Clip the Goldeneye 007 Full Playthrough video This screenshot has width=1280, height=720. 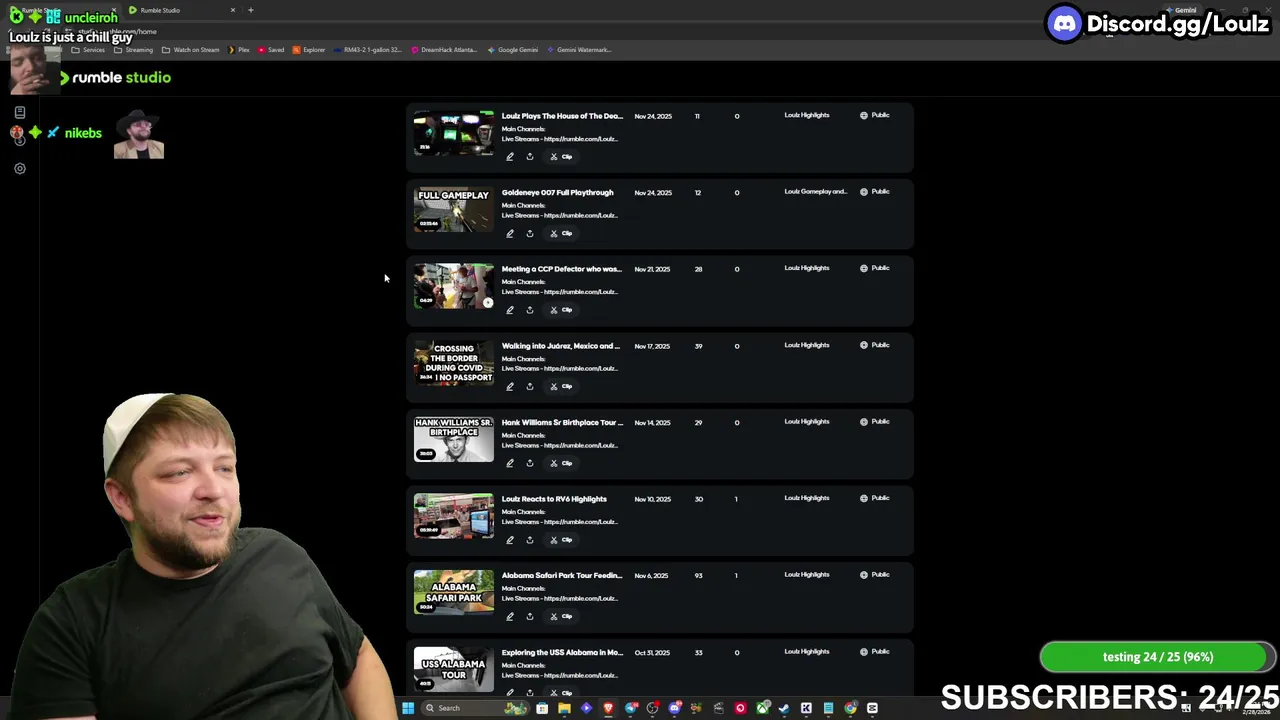tap(561, 234)
